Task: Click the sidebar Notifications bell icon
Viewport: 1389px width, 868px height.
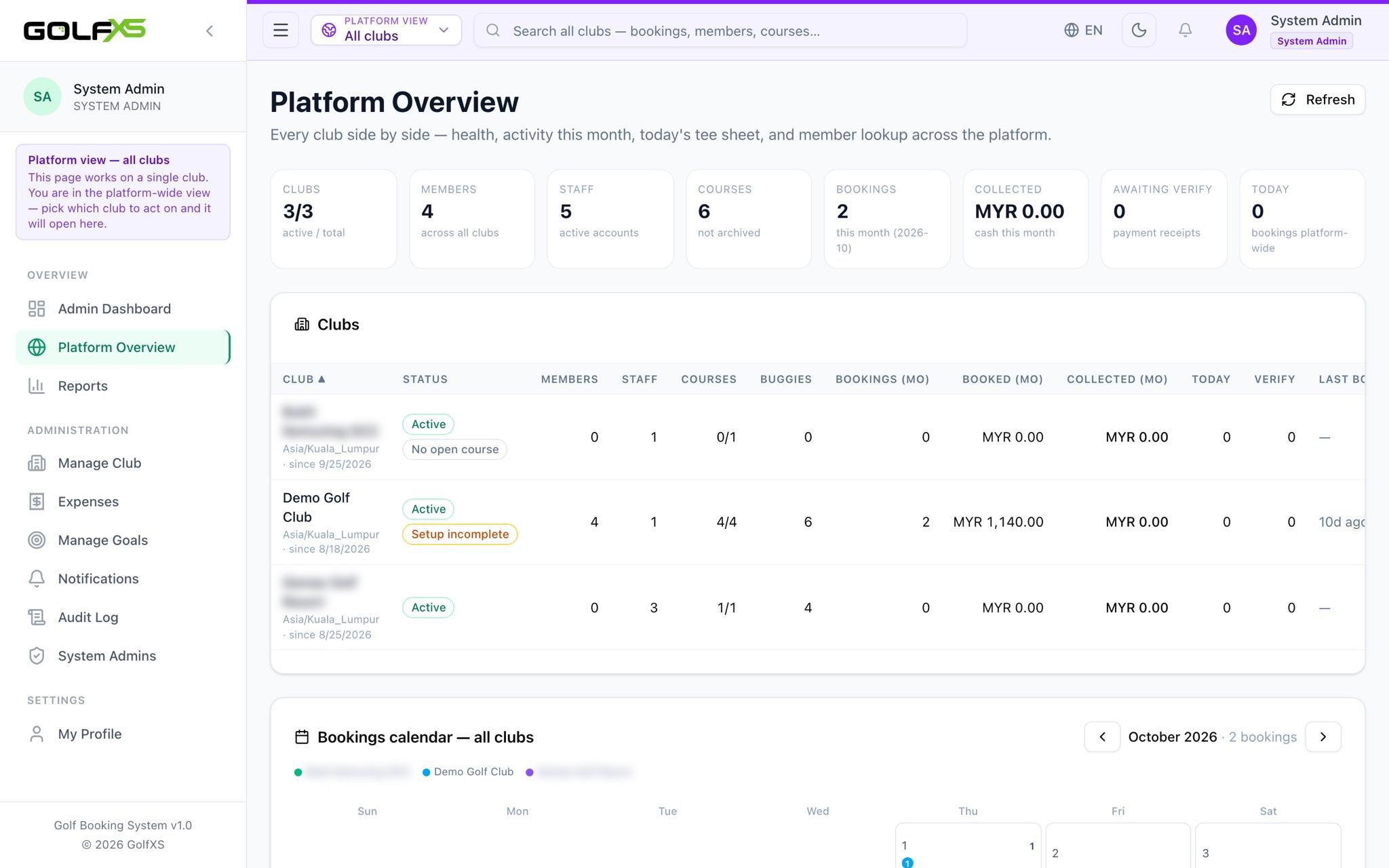Action: [x=37, y=578]
